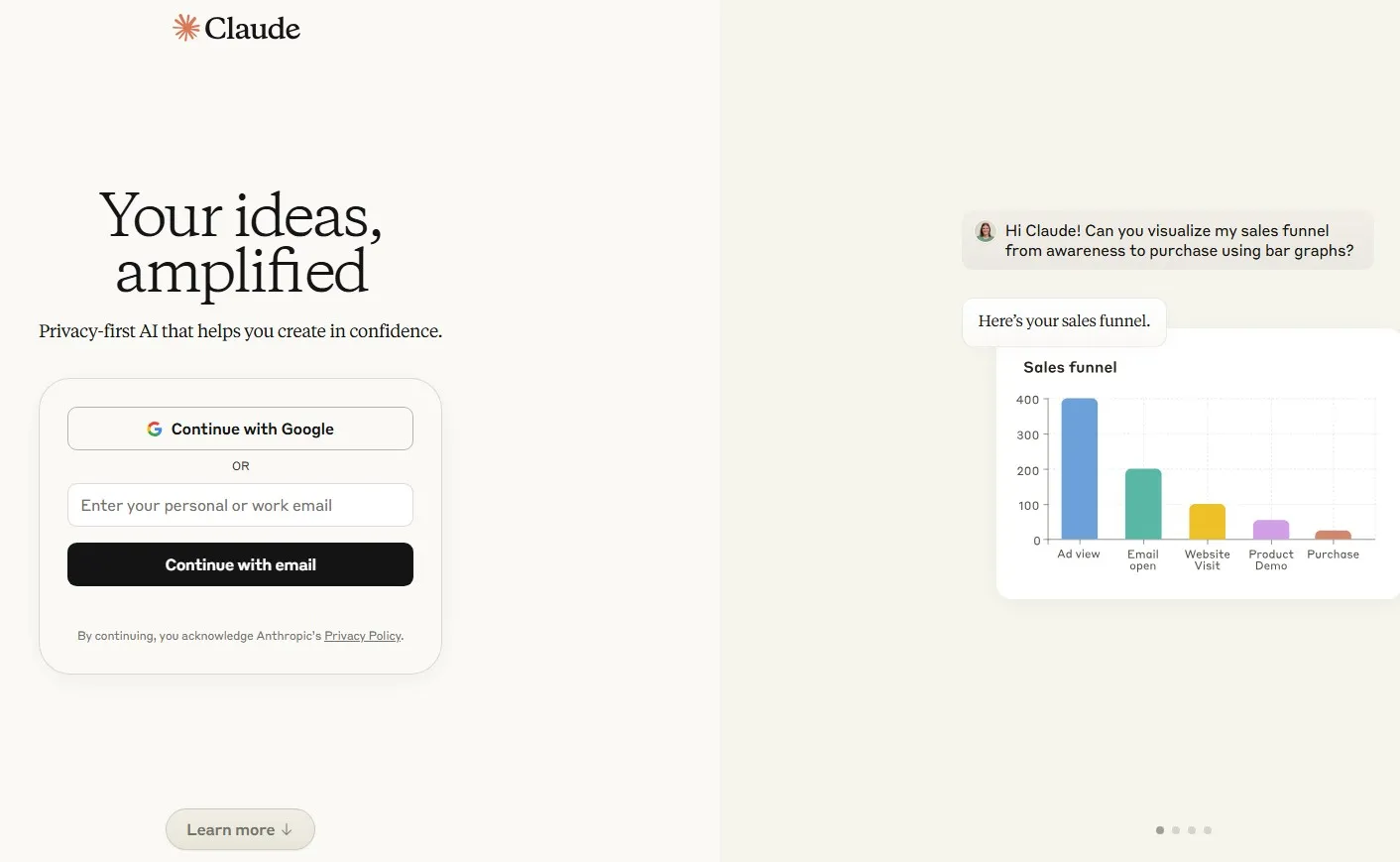Focus the personal or work email field
Screen dimensions: 1400x862
tap(240, 505)
